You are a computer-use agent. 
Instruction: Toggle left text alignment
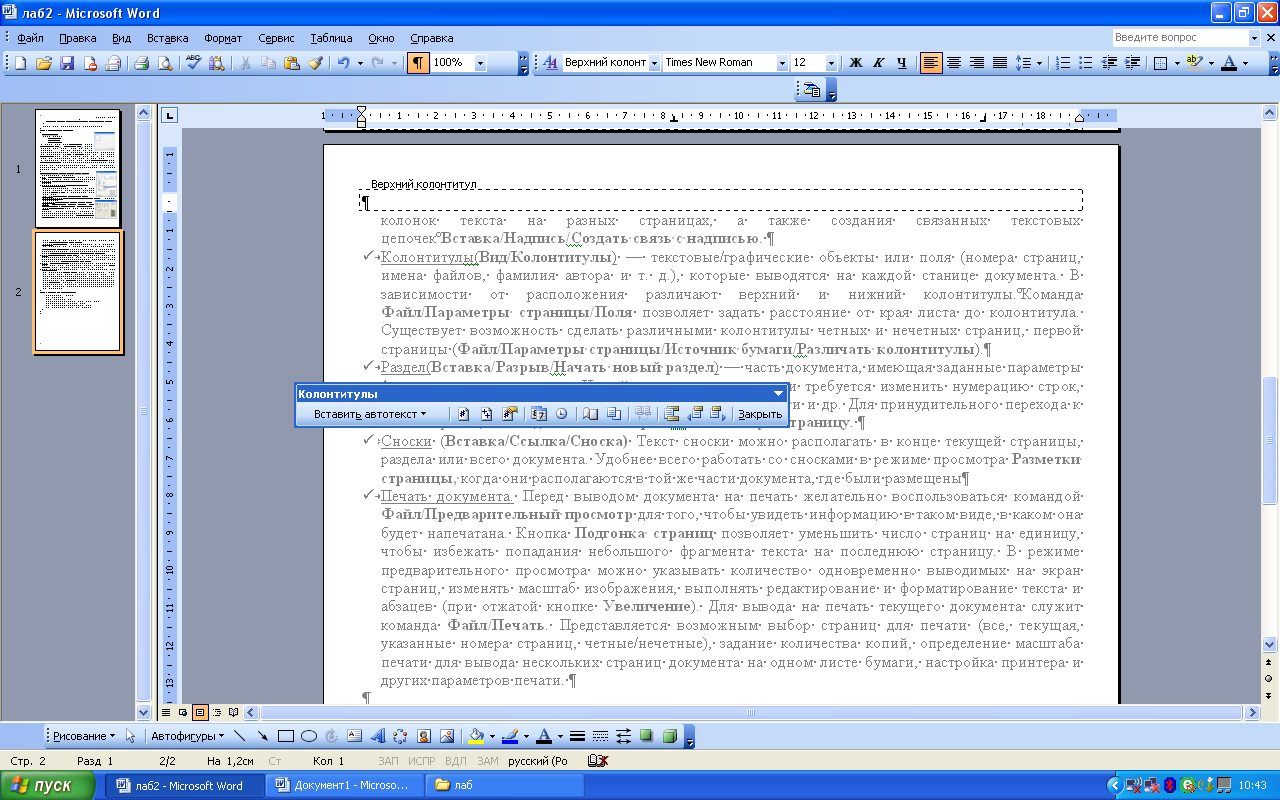[931, 63]
